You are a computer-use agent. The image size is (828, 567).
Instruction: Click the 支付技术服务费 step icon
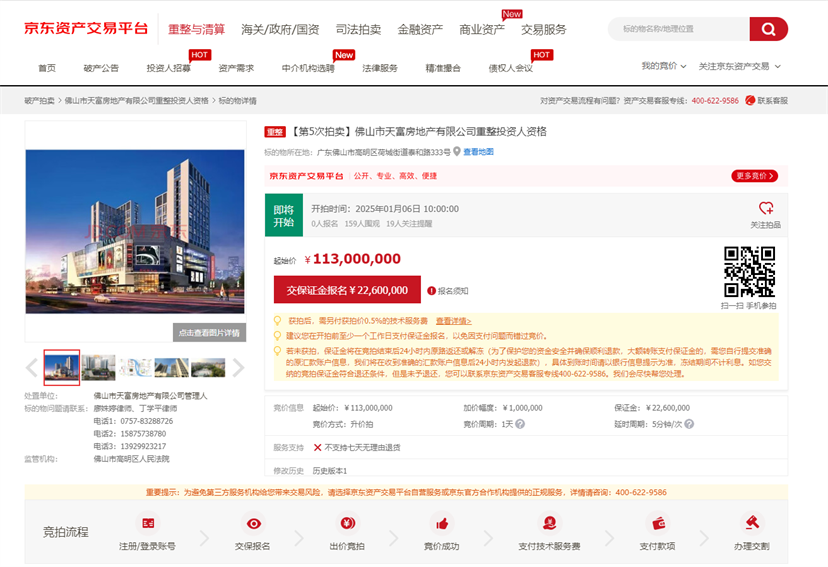click(x=549, y=523)
